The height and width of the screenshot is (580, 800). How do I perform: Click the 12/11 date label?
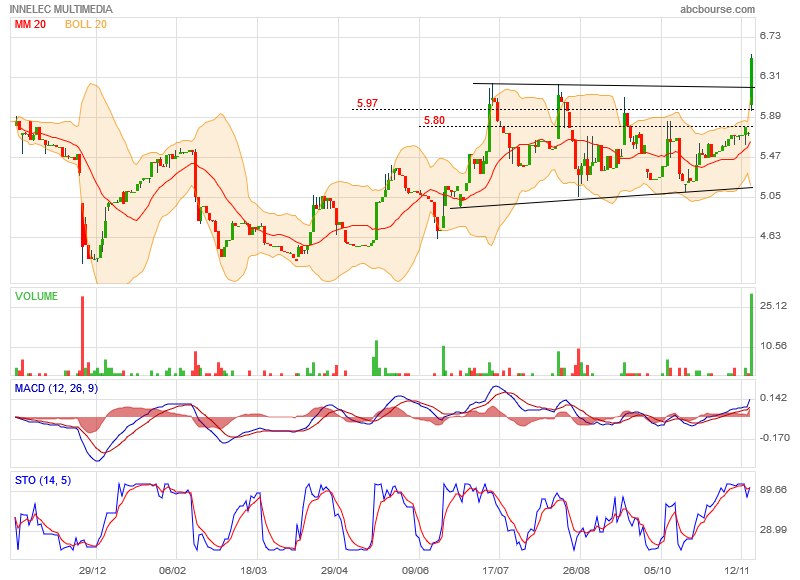click(738, 570)
